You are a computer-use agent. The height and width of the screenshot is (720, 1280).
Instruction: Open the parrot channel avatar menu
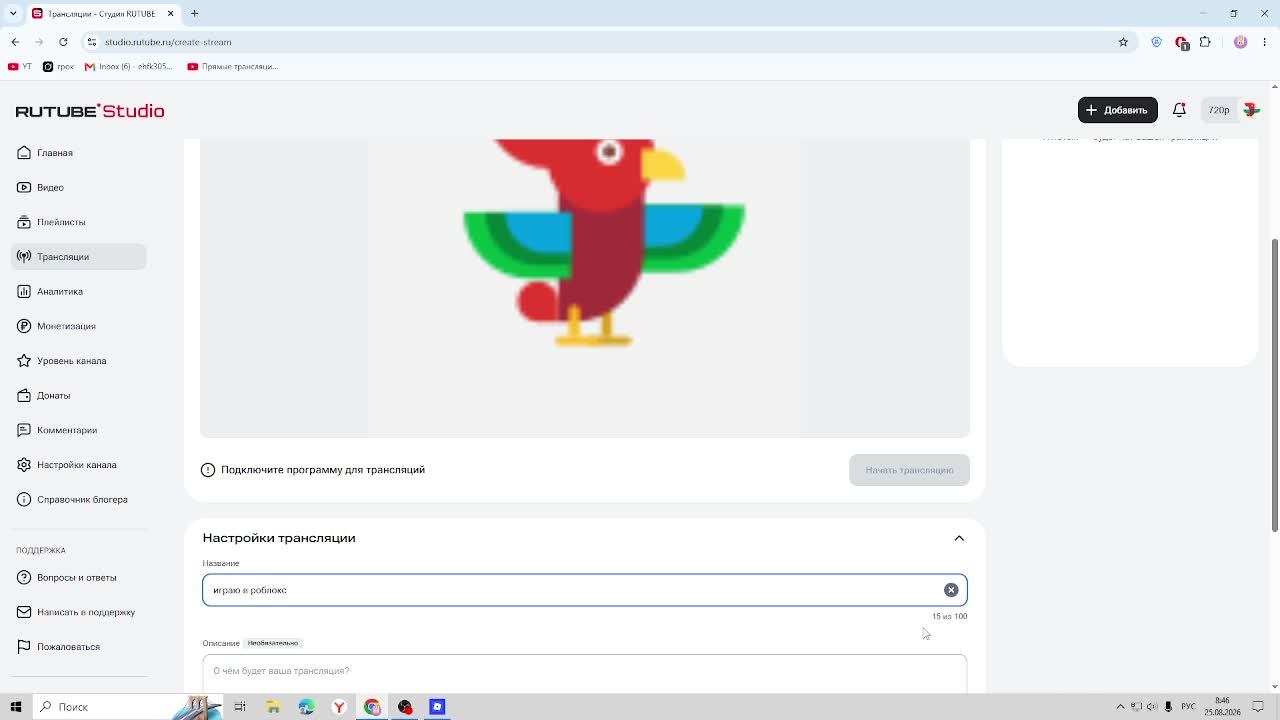[1251, 110]
